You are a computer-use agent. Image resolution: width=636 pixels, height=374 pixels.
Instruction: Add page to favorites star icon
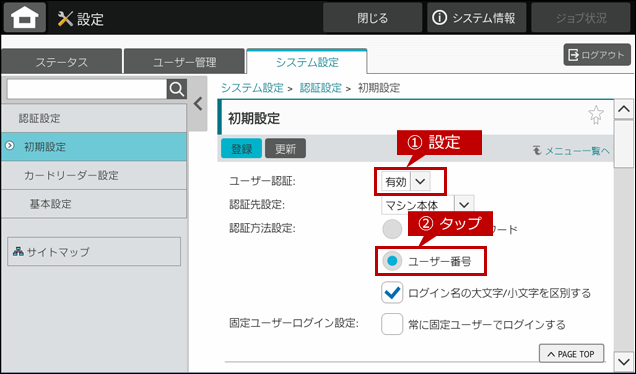596,115
